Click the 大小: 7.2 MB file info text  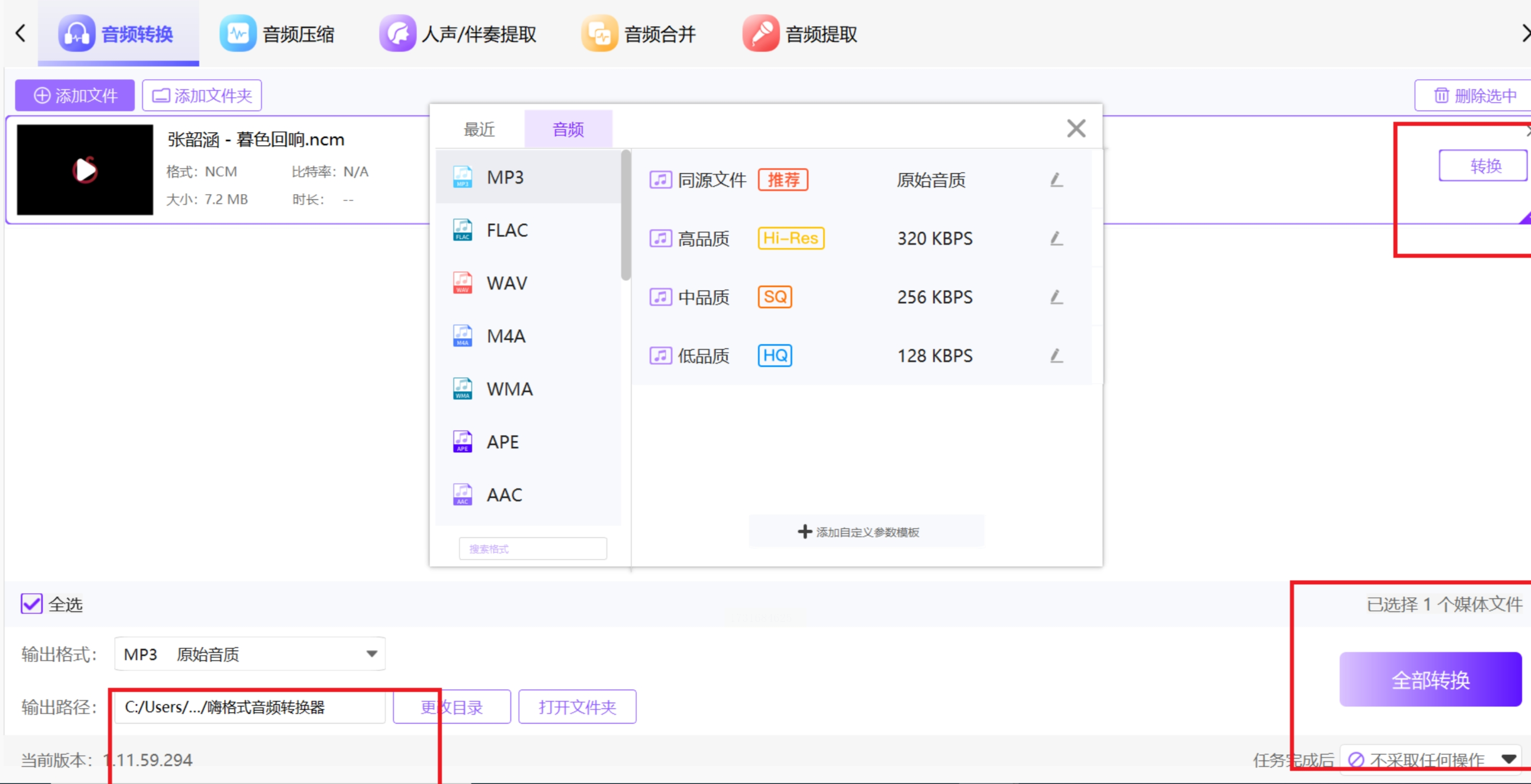(x=207, y=199)
